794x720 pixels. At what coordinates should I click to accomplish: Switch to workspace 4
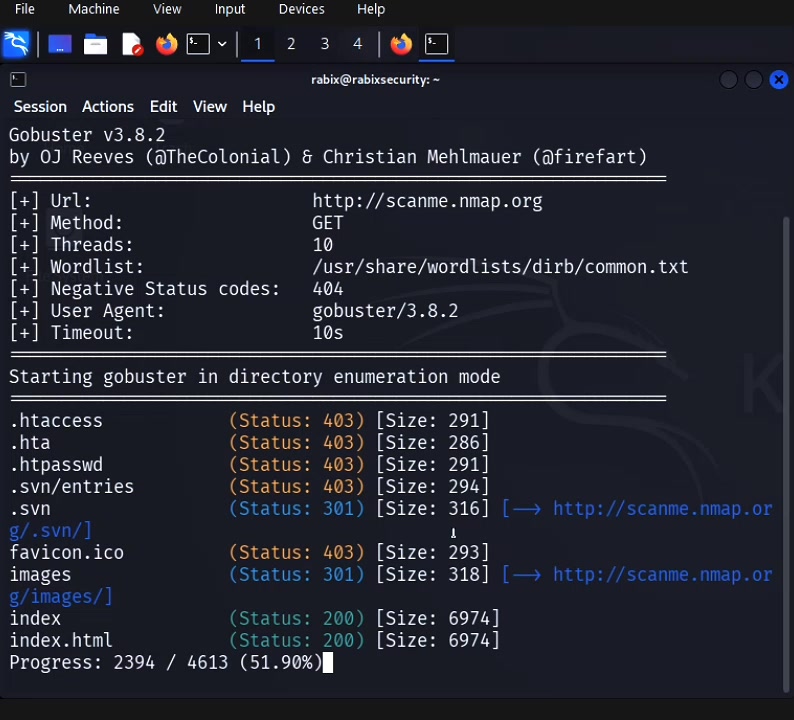(x=358, y=44)
